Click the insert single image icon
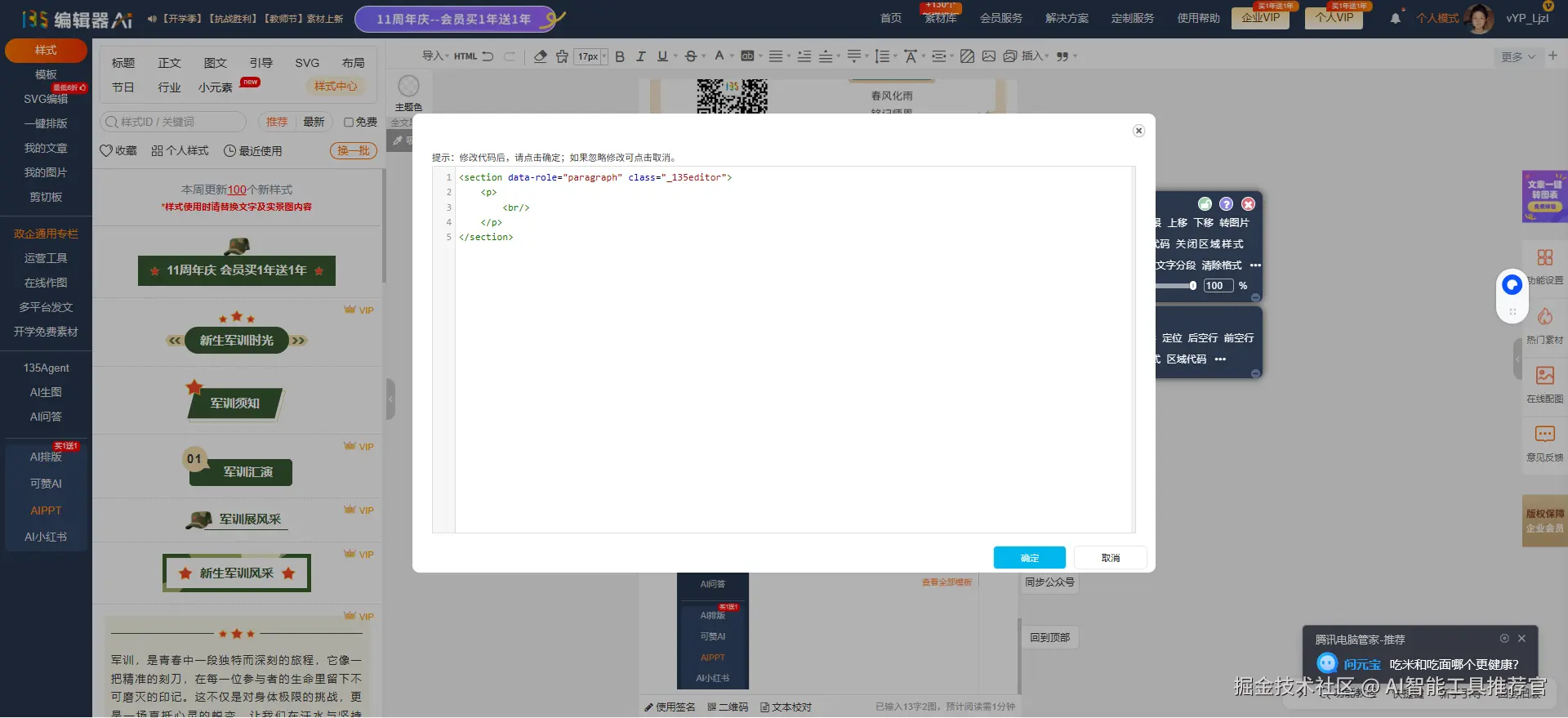This screenshot has width=1568, height=718. click(x=989, y=56)
